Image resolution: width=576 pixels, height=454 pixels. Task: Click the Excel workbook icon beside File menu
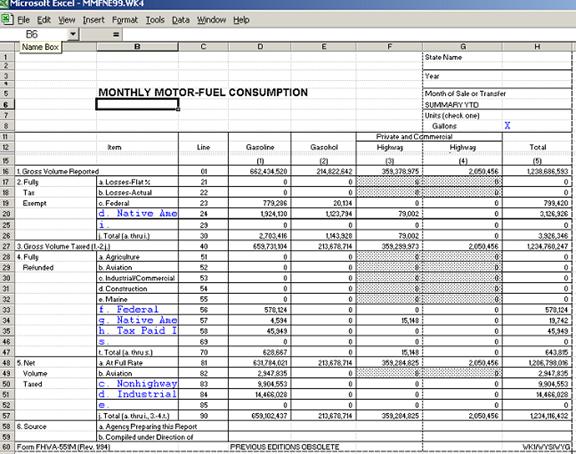7,19
